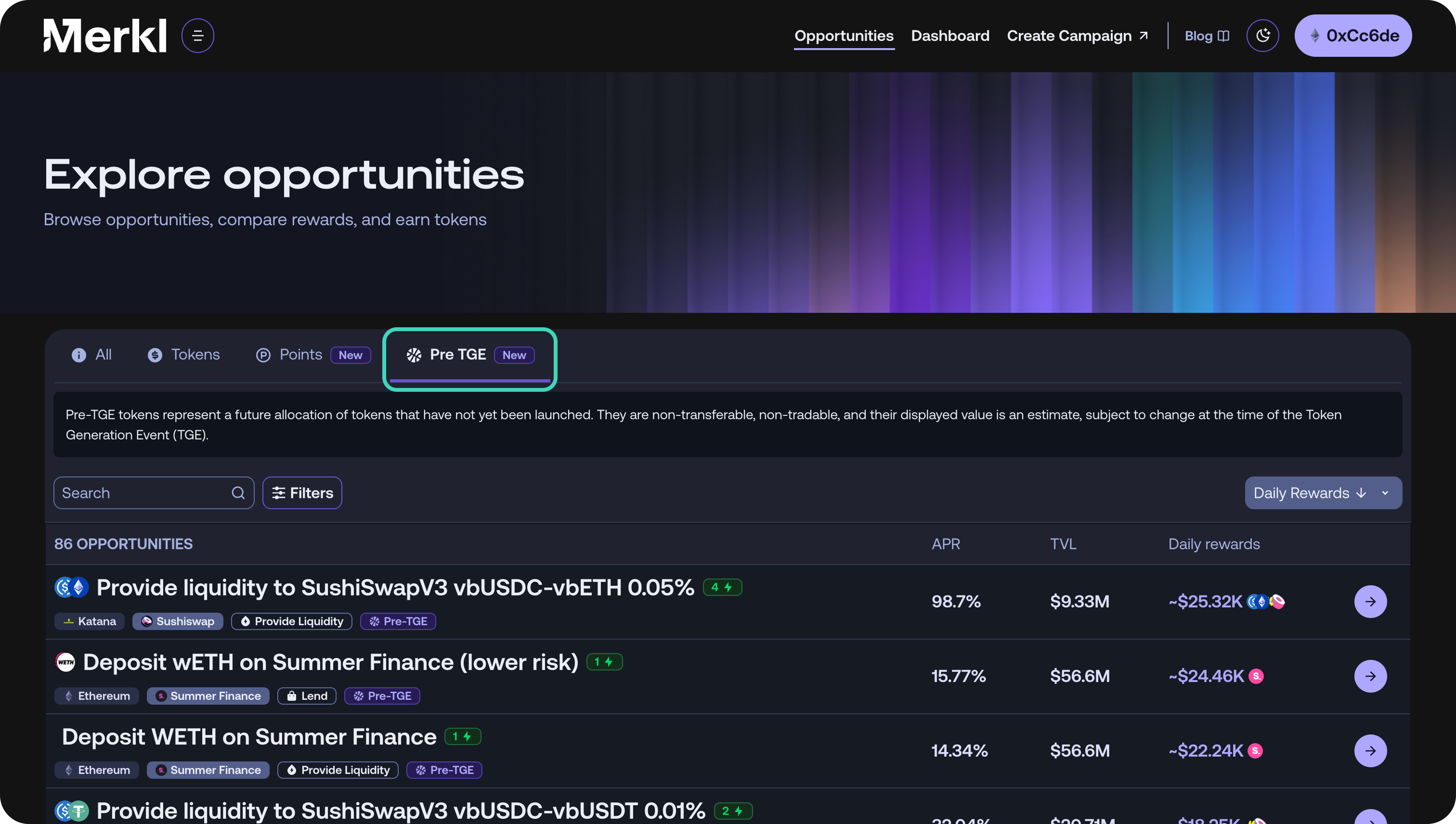1456x824 pixels.
Task: Open the hamburger menu next to Merkl logo
Action: pos(197,36)
